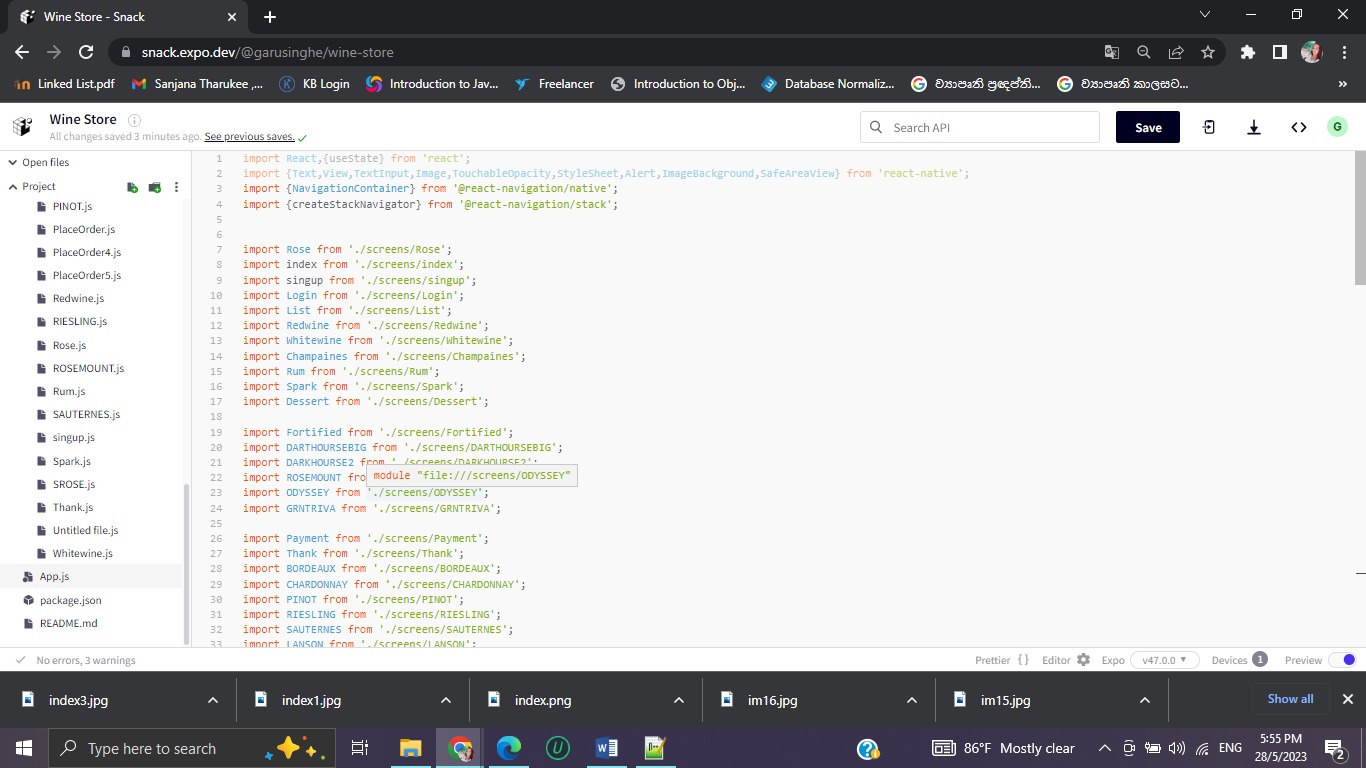
Task: Create a new file in Project
Action: 132,186
